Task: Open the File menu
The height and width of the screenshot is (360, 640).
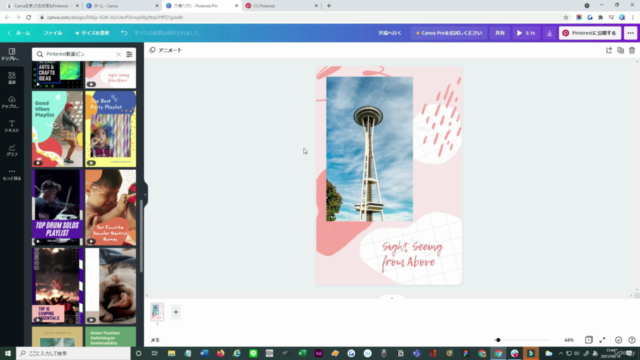Action: pos(53,33)
